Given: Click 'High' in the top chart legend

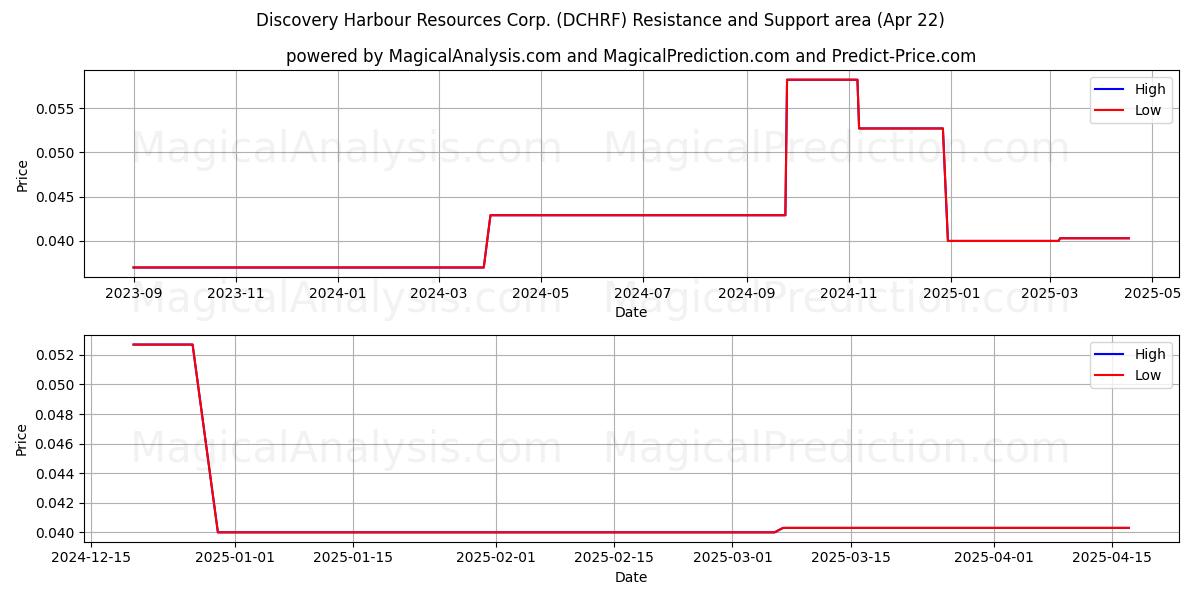Looking at the screenshot, I should (1149, 89).
